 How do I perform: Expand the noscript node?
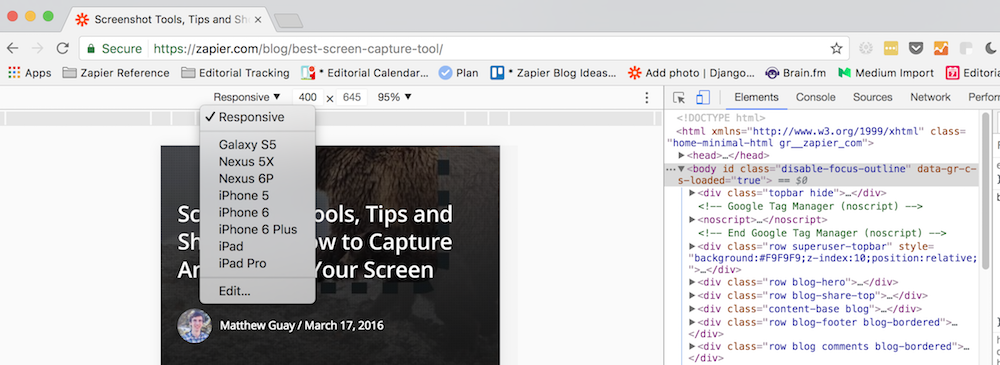coord(693,220)
